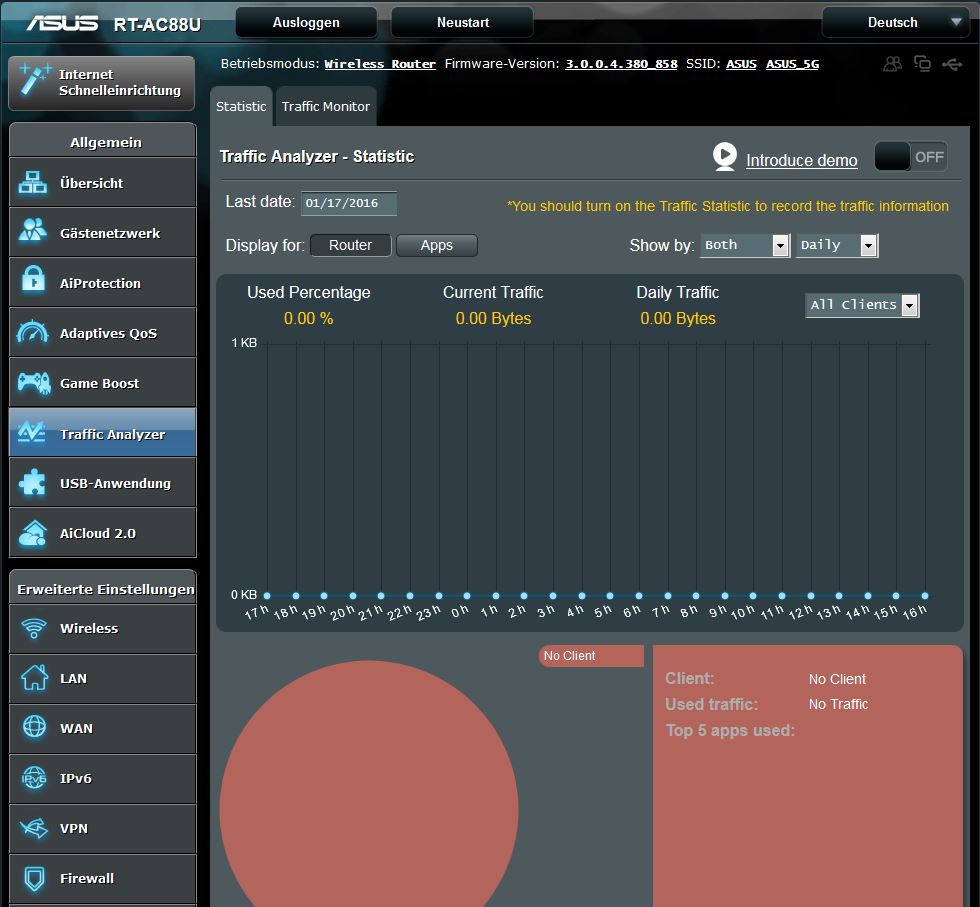Open IPv6 globe icon
980x907 pixels.
34,778
